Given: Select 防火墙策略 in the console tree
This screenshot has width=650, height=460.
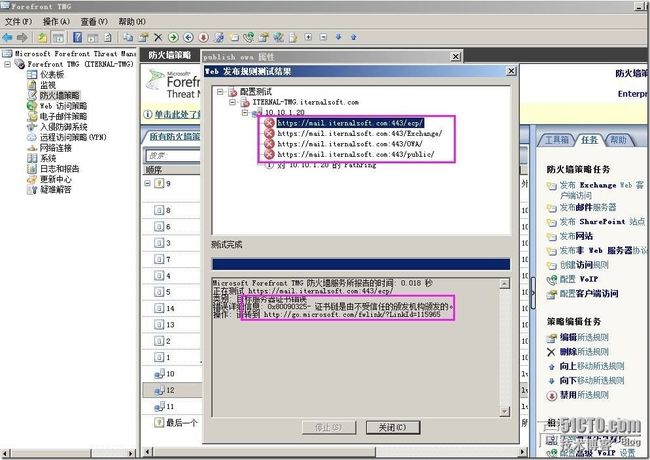Looking at the screenshot, I should click(x=59, y=95).
